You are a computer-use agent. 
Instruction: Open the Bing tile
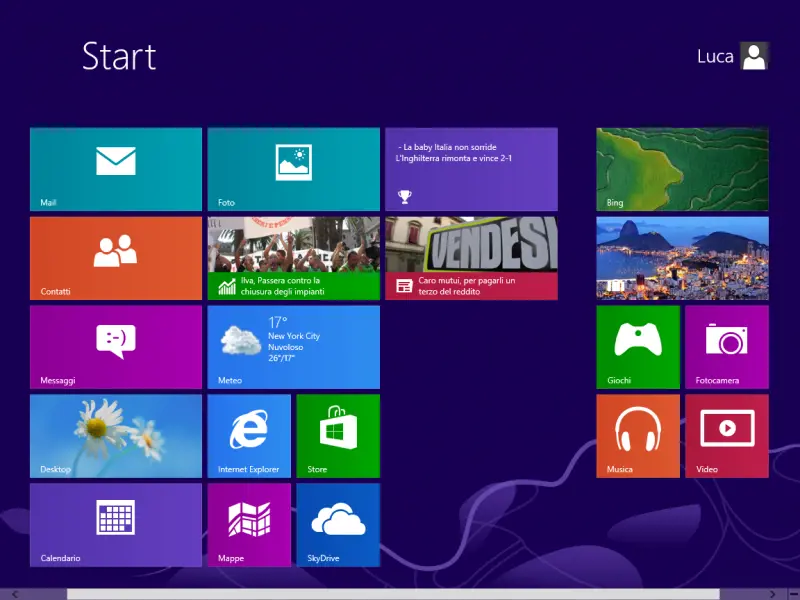tap(682, 169)
